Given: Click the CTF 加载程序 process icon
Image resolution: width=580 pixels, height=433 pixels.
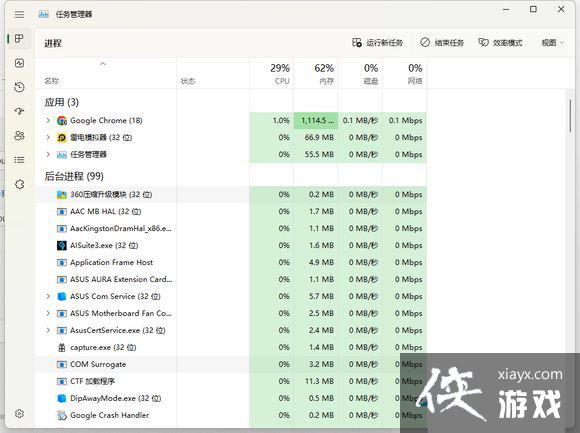Looking at the screenshot, I should (62, 382).
